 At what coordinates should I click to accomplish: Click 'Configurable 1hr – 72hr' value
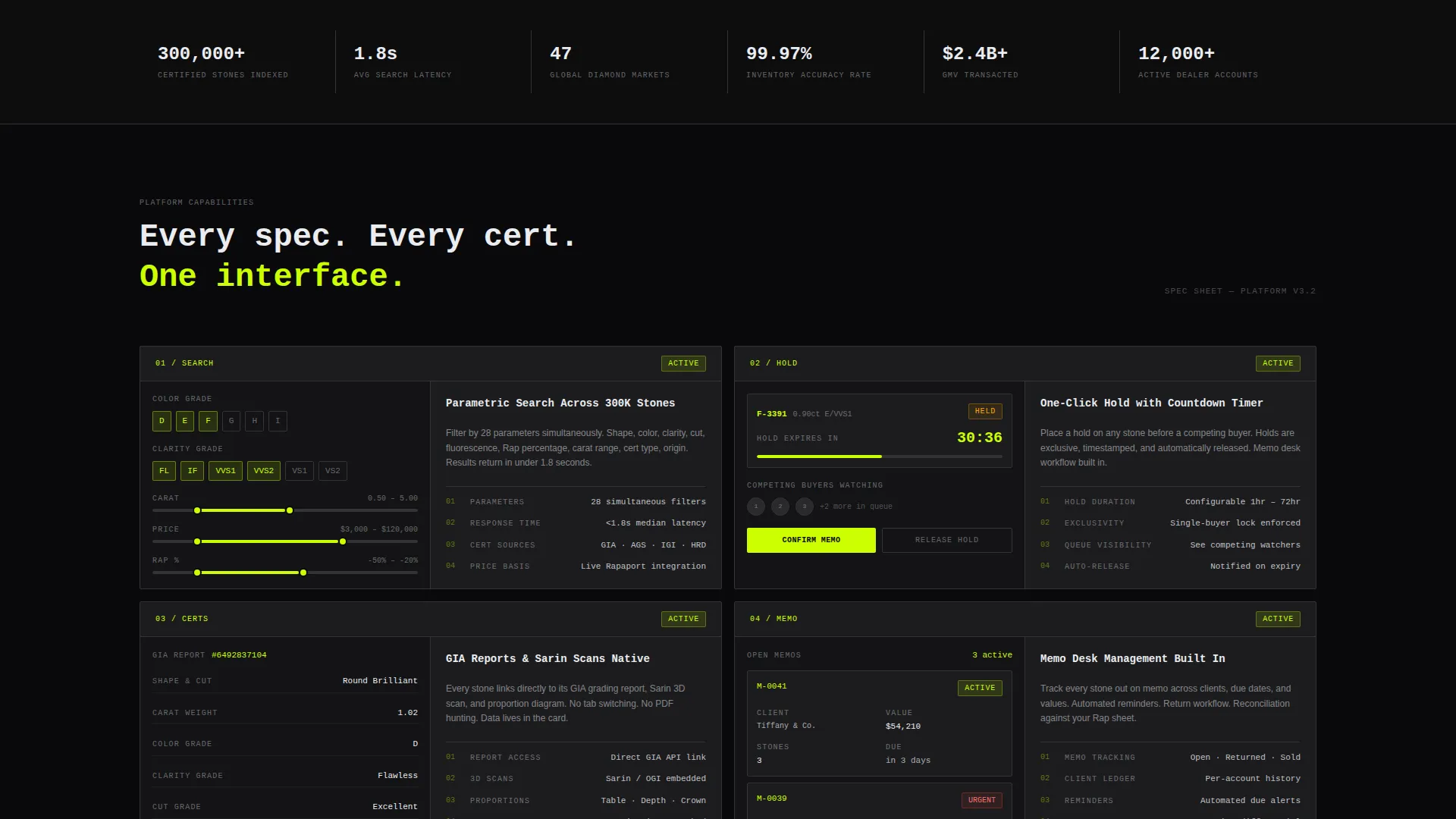click(1243, 502)
